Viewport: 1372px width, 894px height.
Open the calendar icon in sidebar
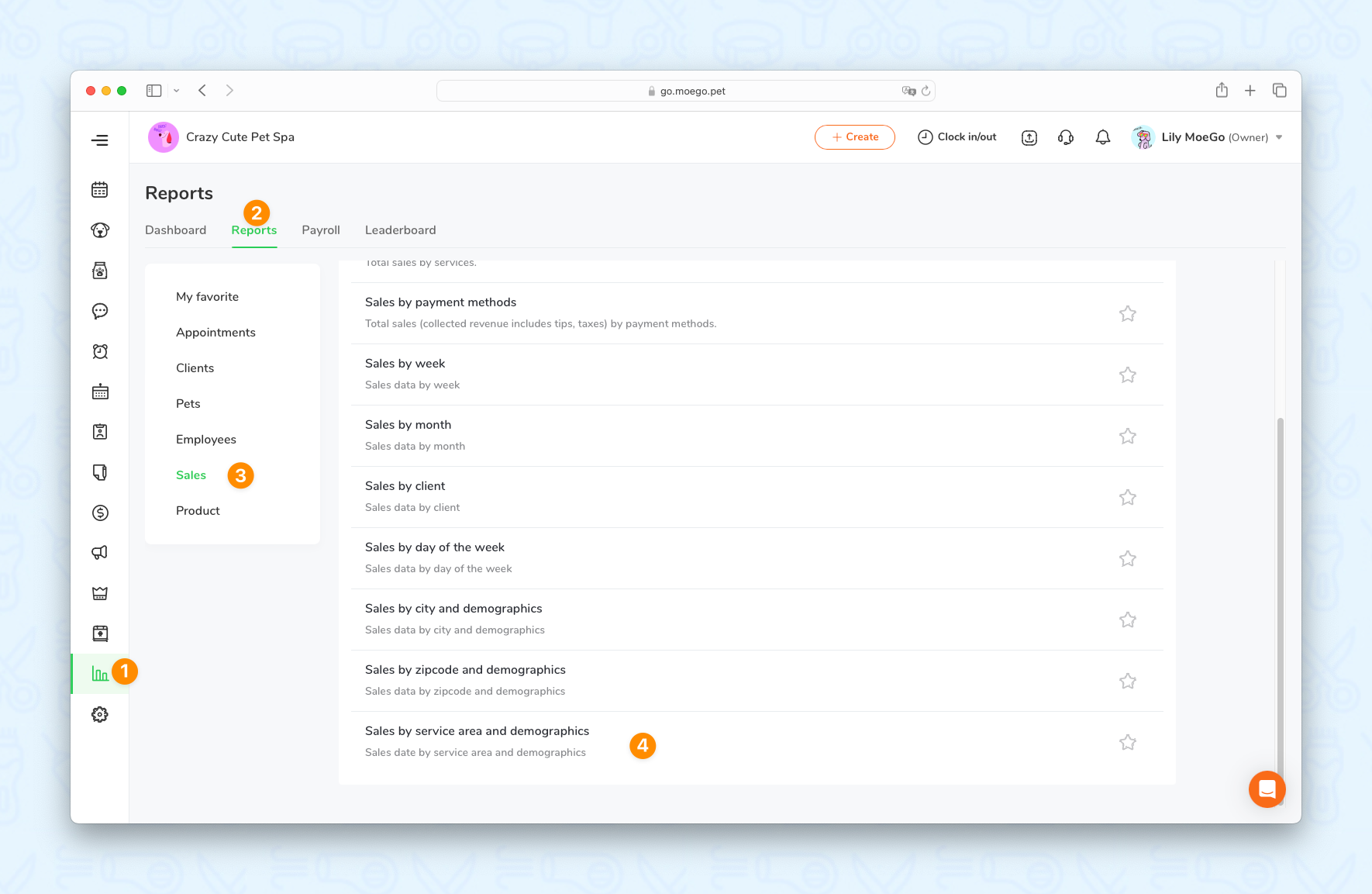pyautogui.click(x=99, y=190)
